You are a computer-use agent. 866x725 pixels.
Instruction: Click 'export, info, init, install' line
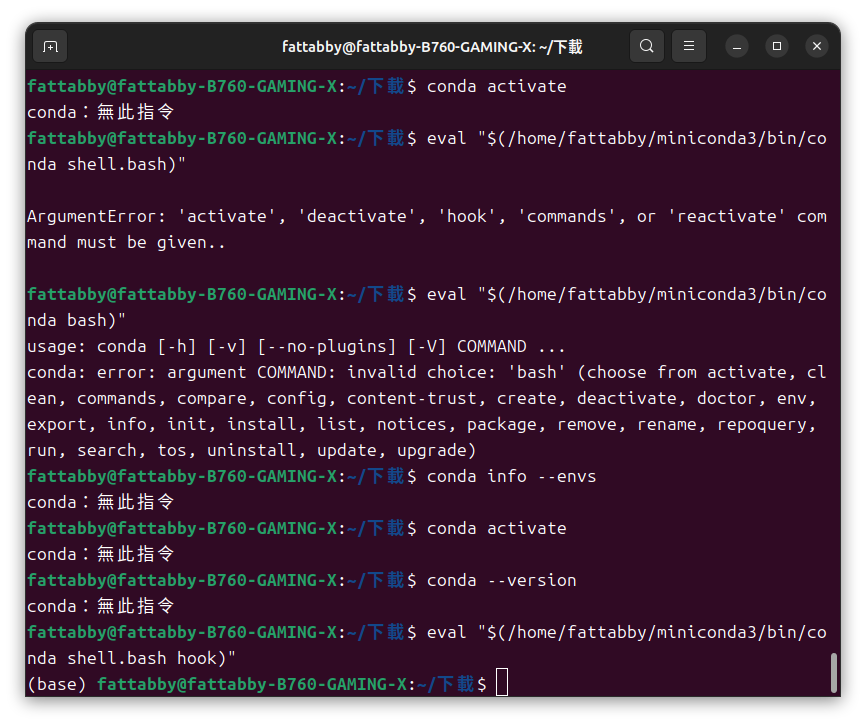[422, 425]
